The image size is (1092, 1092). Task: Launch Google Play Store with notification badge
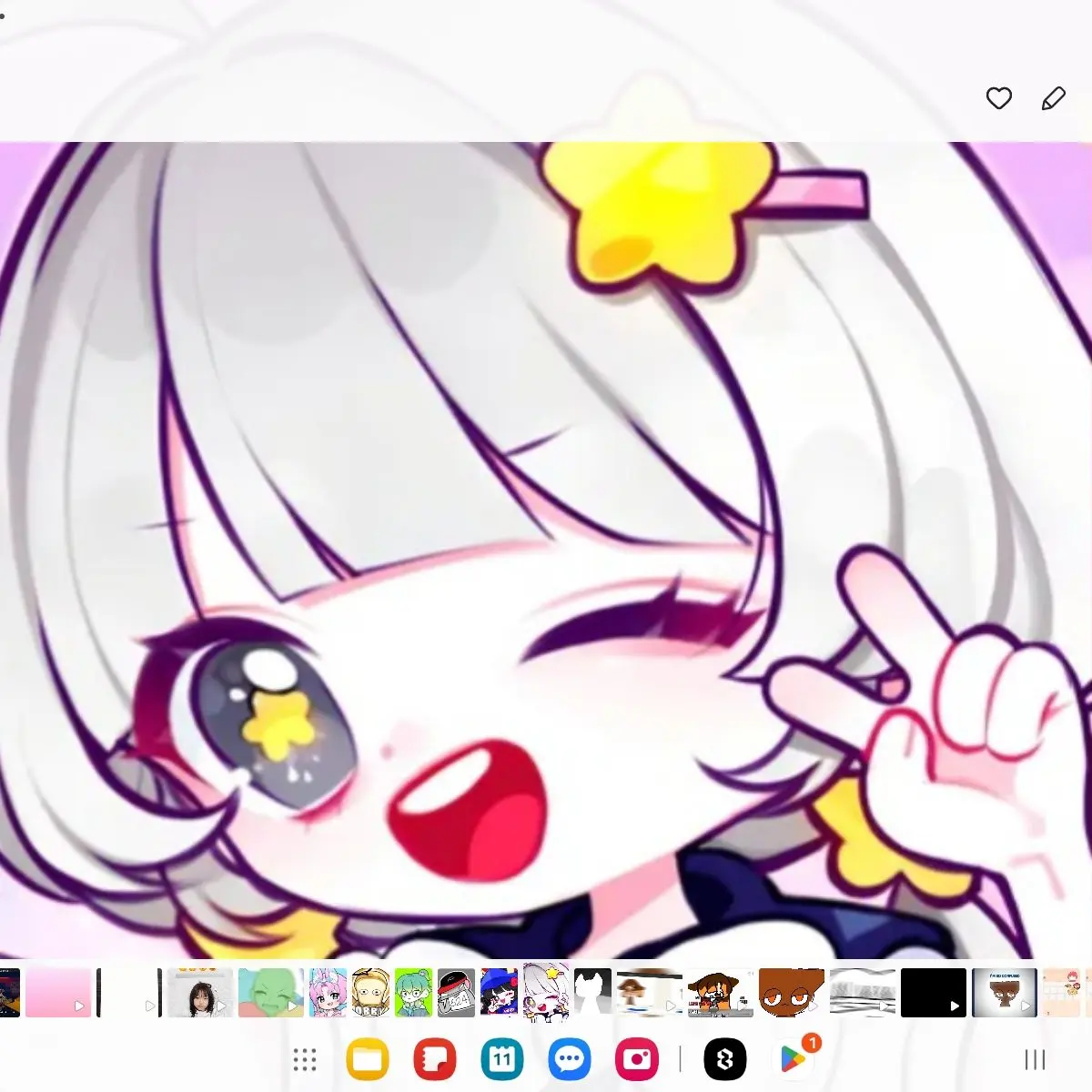point(793,1059)
